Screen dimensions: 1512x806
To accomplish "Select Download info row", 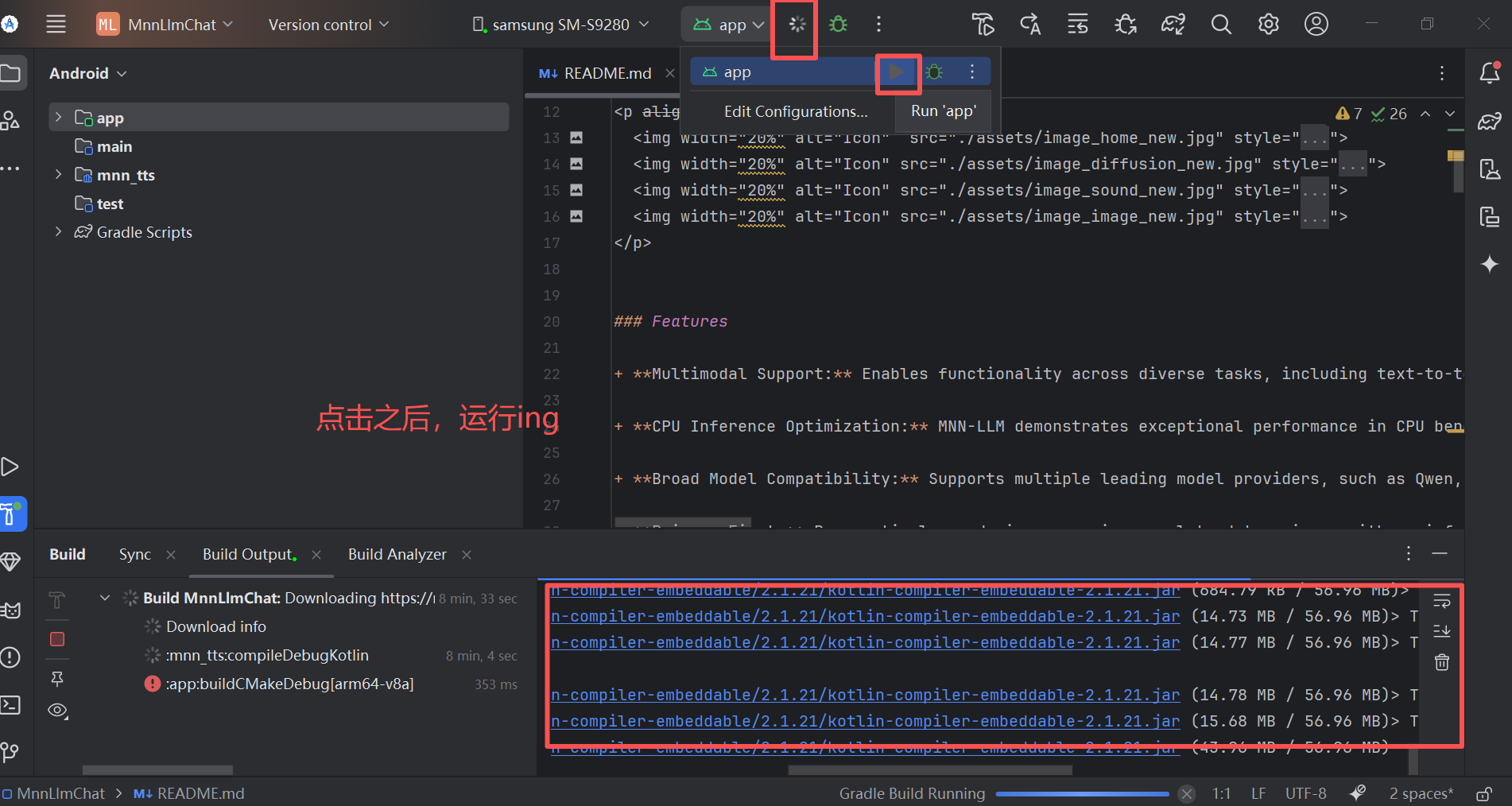I will [x=216, y=626].
